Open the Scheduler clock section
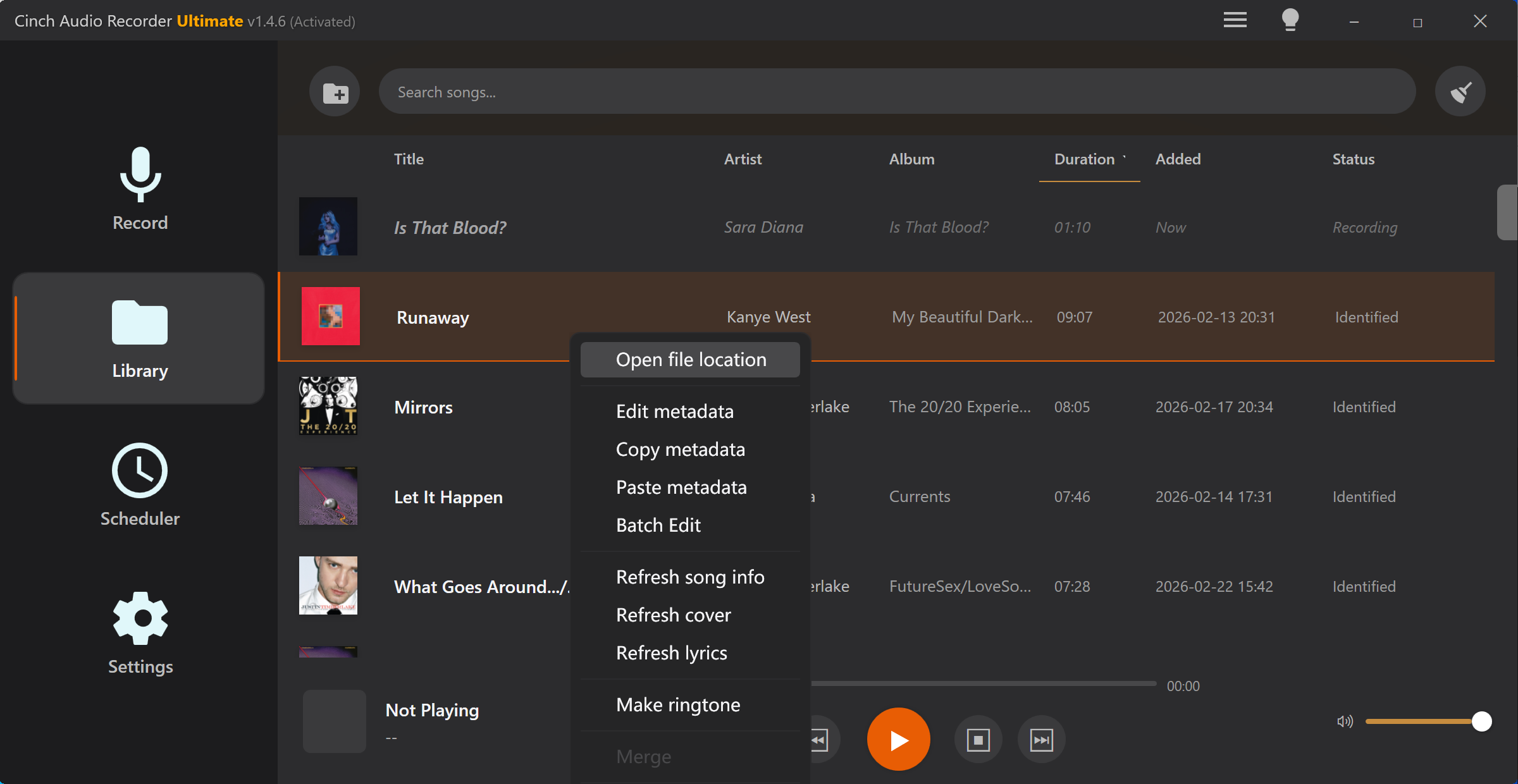Screen dimensions: 1518x784 click(140, 486)
